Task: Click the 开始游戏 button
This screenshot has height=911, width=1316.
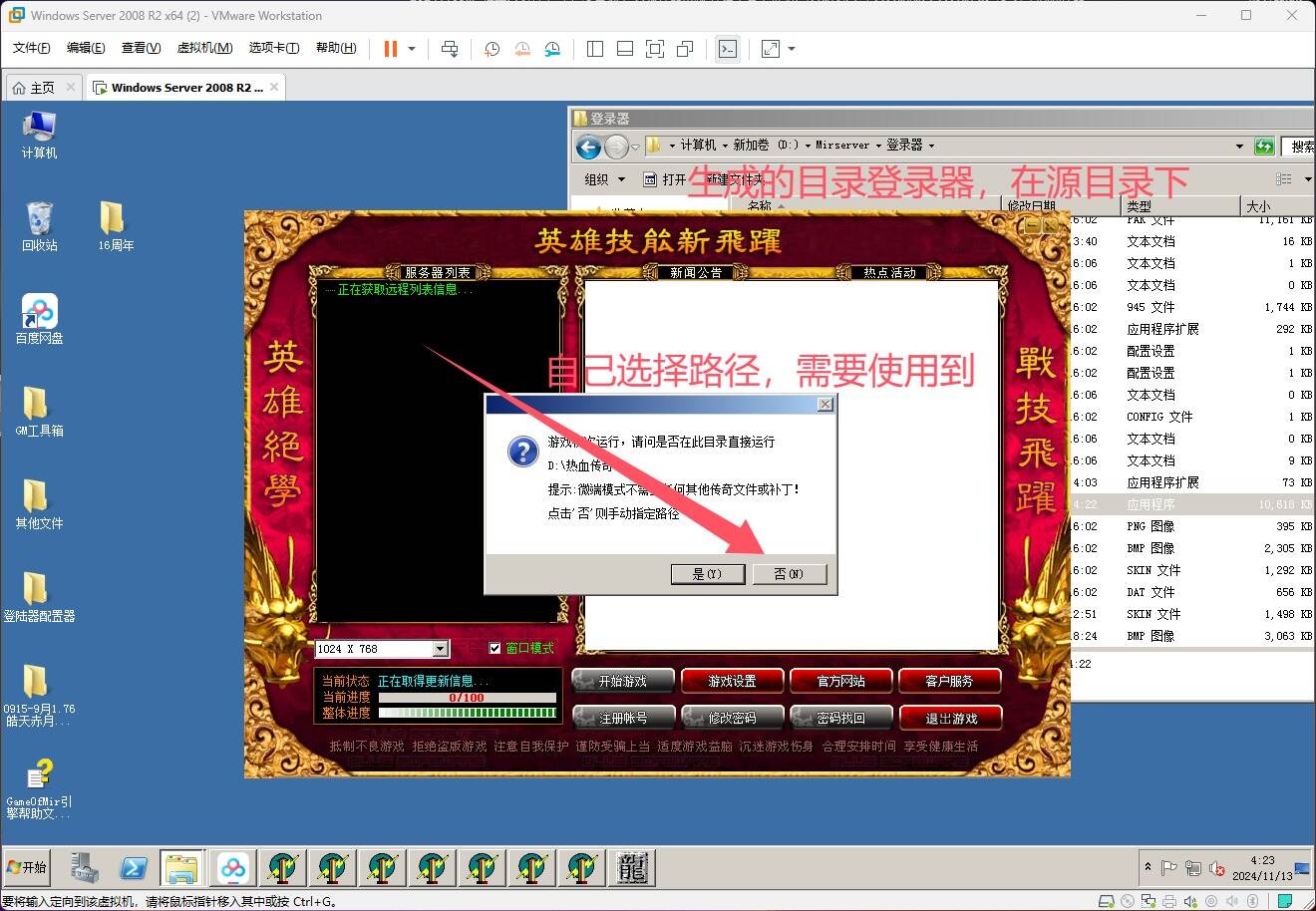Action: (x=623, y=682)
